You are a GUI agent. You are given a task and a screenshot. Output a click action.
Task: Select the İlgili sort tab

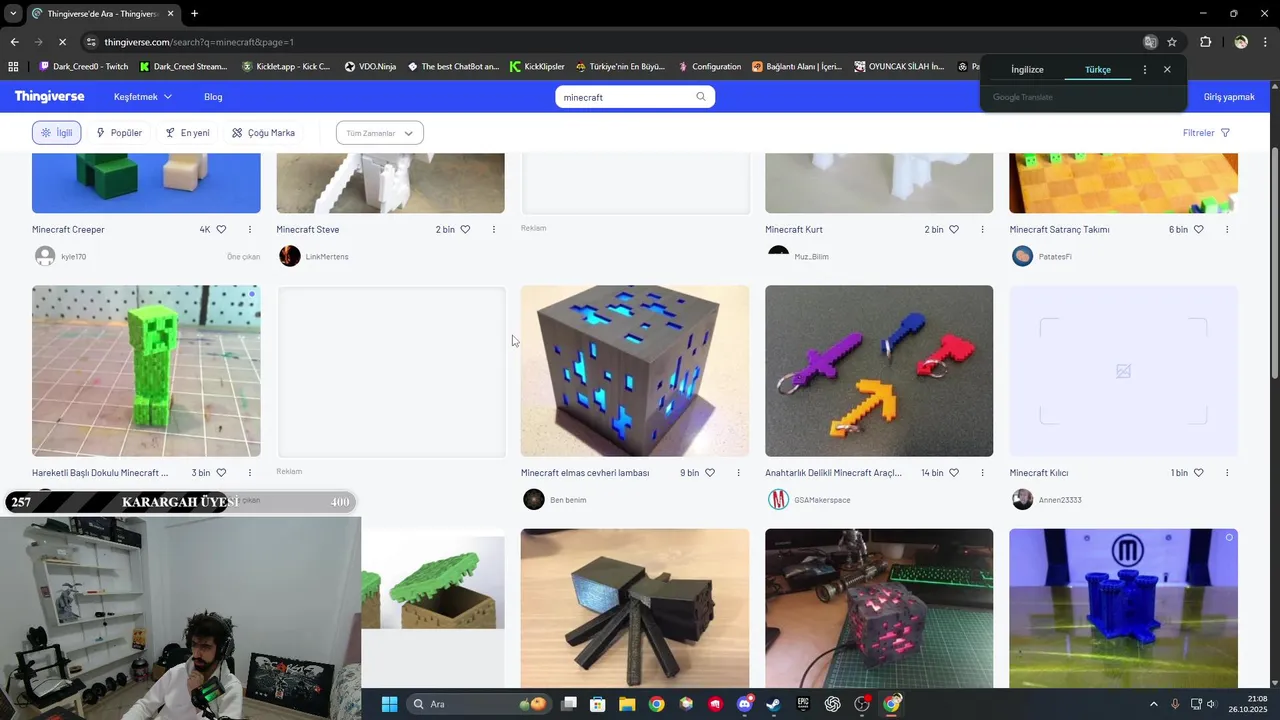click(57, 133)
